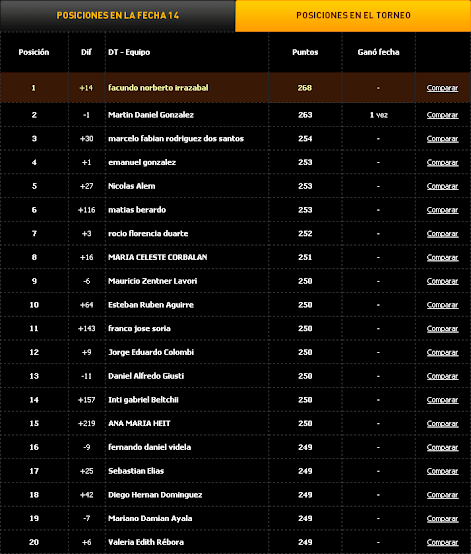Compare with Daniel Alfredo Giusti
471x554 pixels.
pos(442,376)
